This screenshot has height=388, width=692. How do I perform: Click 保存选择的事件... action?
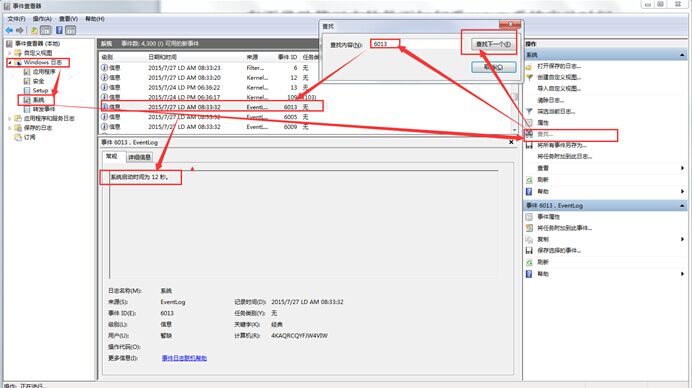pos(559,250)
